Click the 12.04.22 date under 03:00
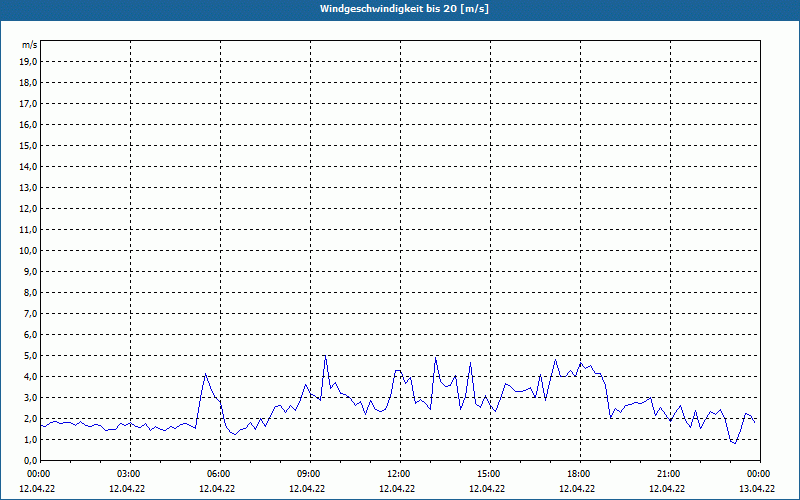The width and height of the screenshot is (800, 500). (127, 488)
